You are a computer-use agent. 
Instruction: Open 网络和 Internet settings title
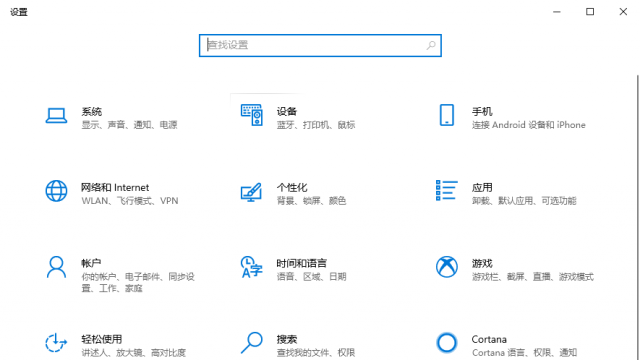point(115,187)
